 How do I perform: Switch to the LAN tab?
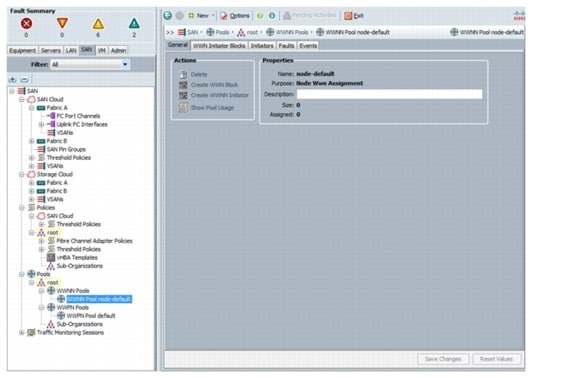[x=71, y=50]
